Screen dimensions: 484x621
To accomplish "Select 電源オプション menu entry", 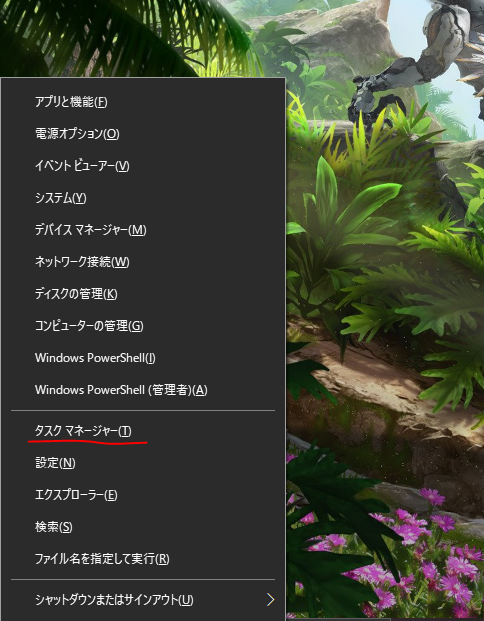I will coord(143,134).
